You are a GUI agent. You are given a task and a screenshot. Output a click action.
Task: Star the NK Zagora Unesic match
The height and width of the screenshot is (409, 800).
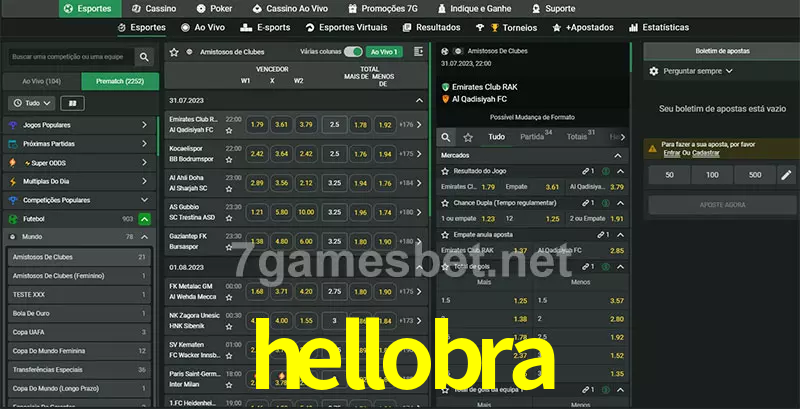(x=229, y=326)
